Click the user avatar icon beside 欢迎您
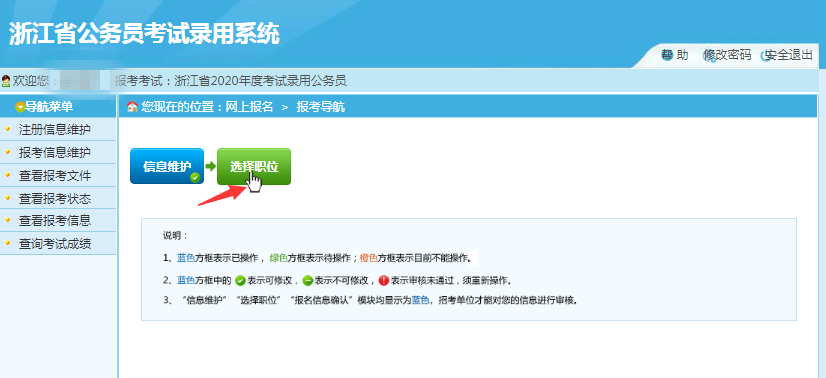This screenshot has height=378, width=826. (x=6, y=81)
